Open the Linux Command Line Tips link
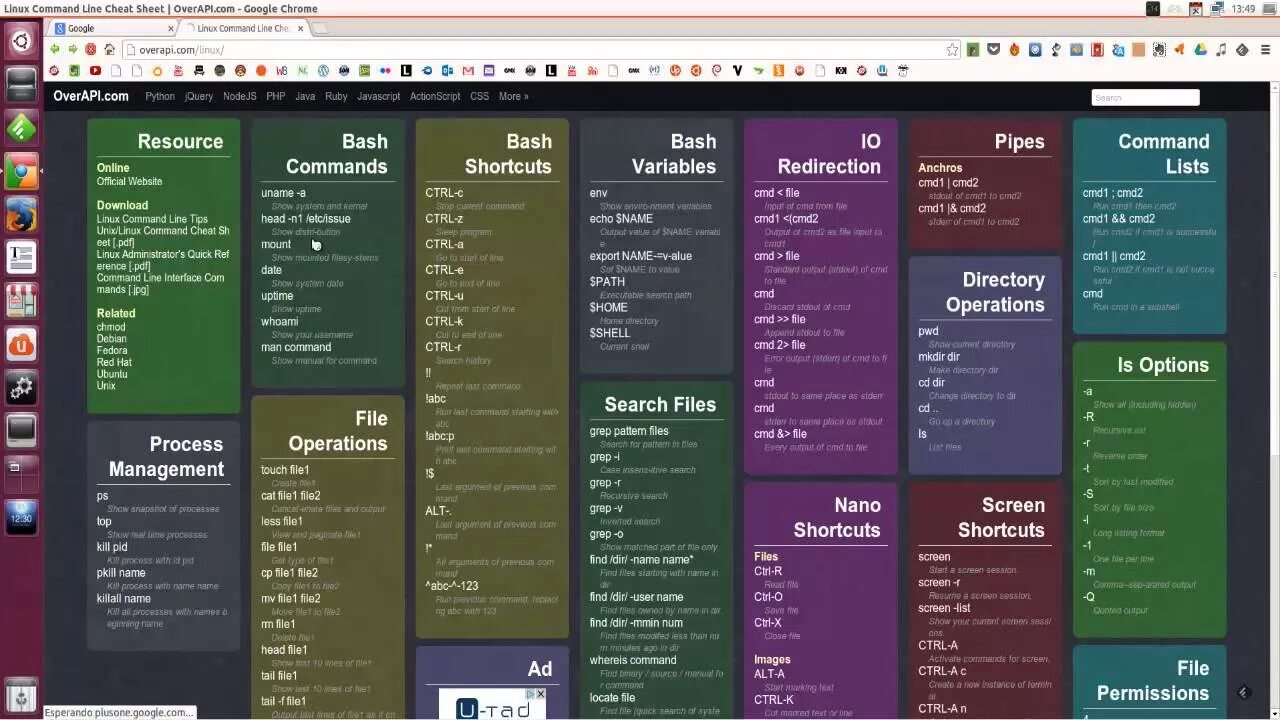1280x720 pixels. tap(152, 219)
